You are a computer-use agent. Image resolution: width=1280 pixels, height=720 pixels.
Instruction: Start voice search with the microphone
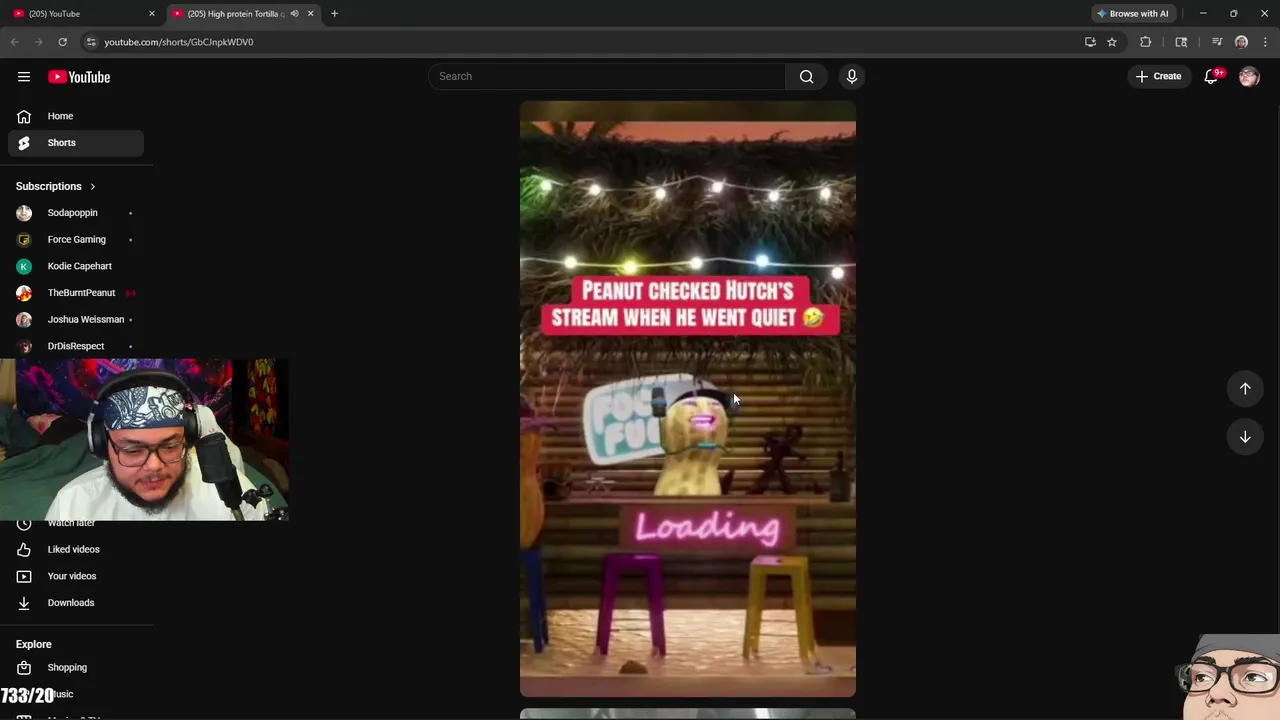[852, 77]
